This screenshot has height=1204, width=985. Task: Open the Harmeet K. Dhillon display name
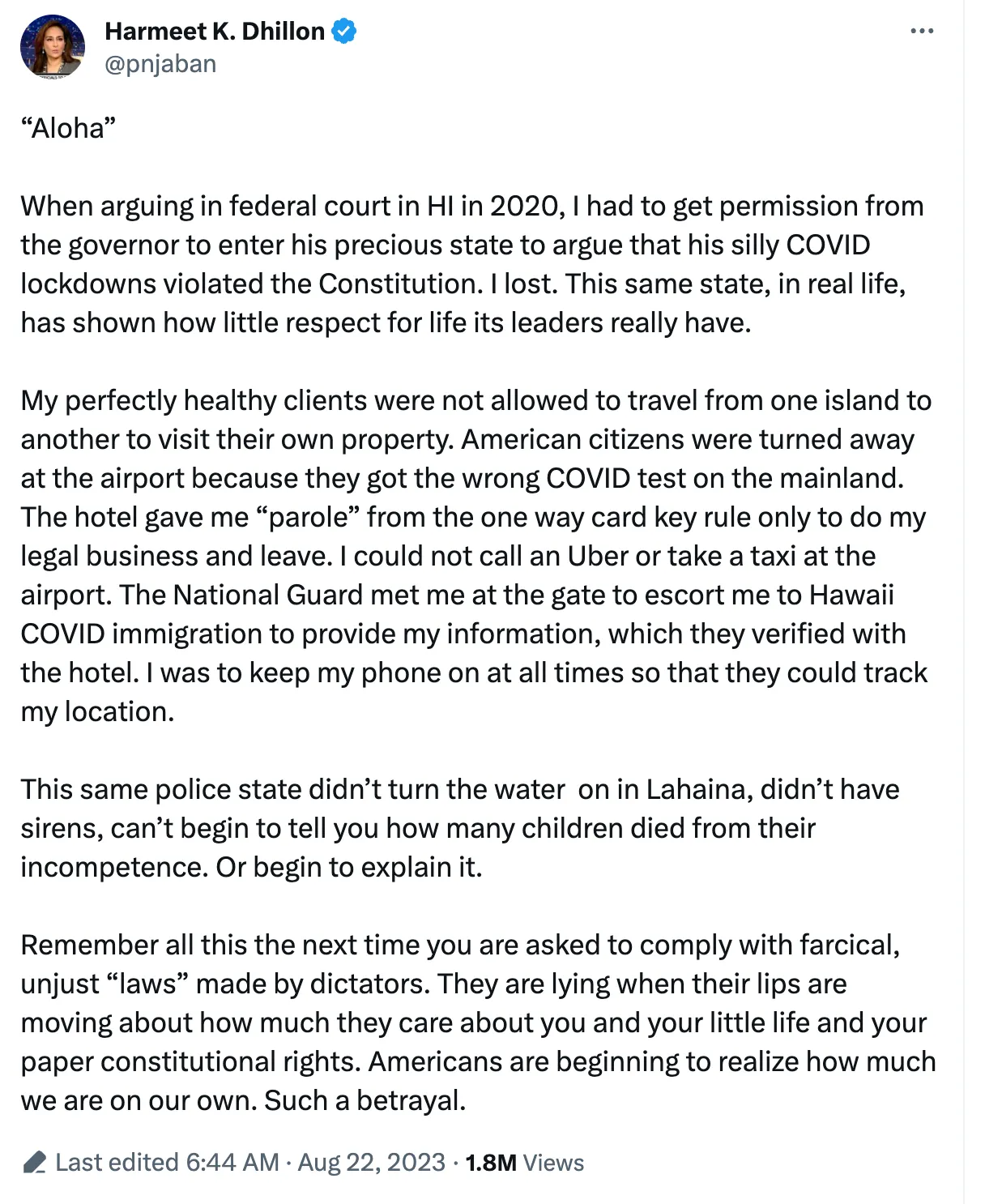click(x=215, y=32)
